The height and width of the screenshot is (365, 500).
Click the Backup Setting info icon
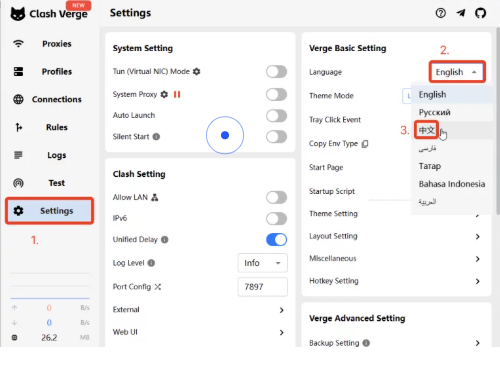click(x=366, y=343)
